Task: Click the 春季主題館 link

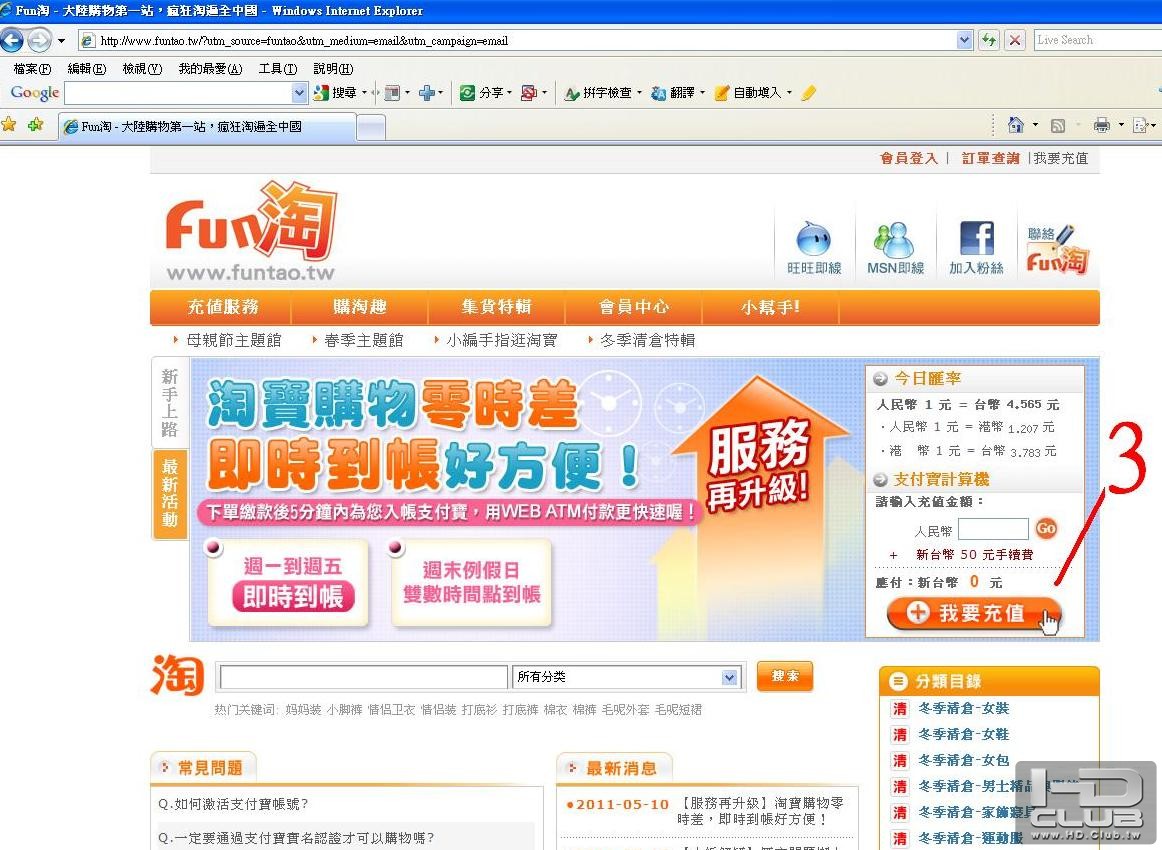Action: (x=364, y=340)
